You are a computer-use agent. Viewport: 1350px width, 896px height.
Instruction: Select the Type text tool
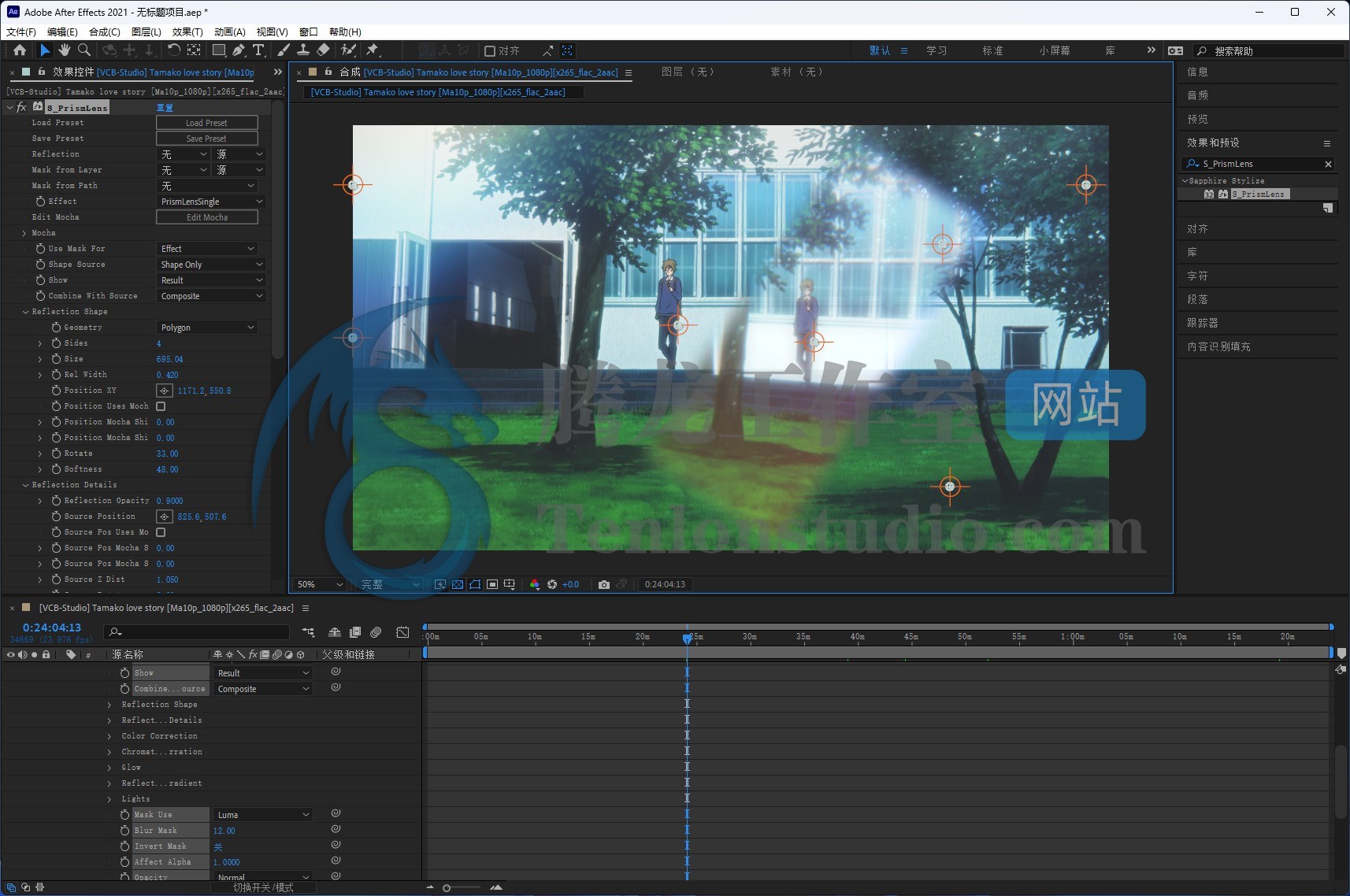click(x=258, y=50)
